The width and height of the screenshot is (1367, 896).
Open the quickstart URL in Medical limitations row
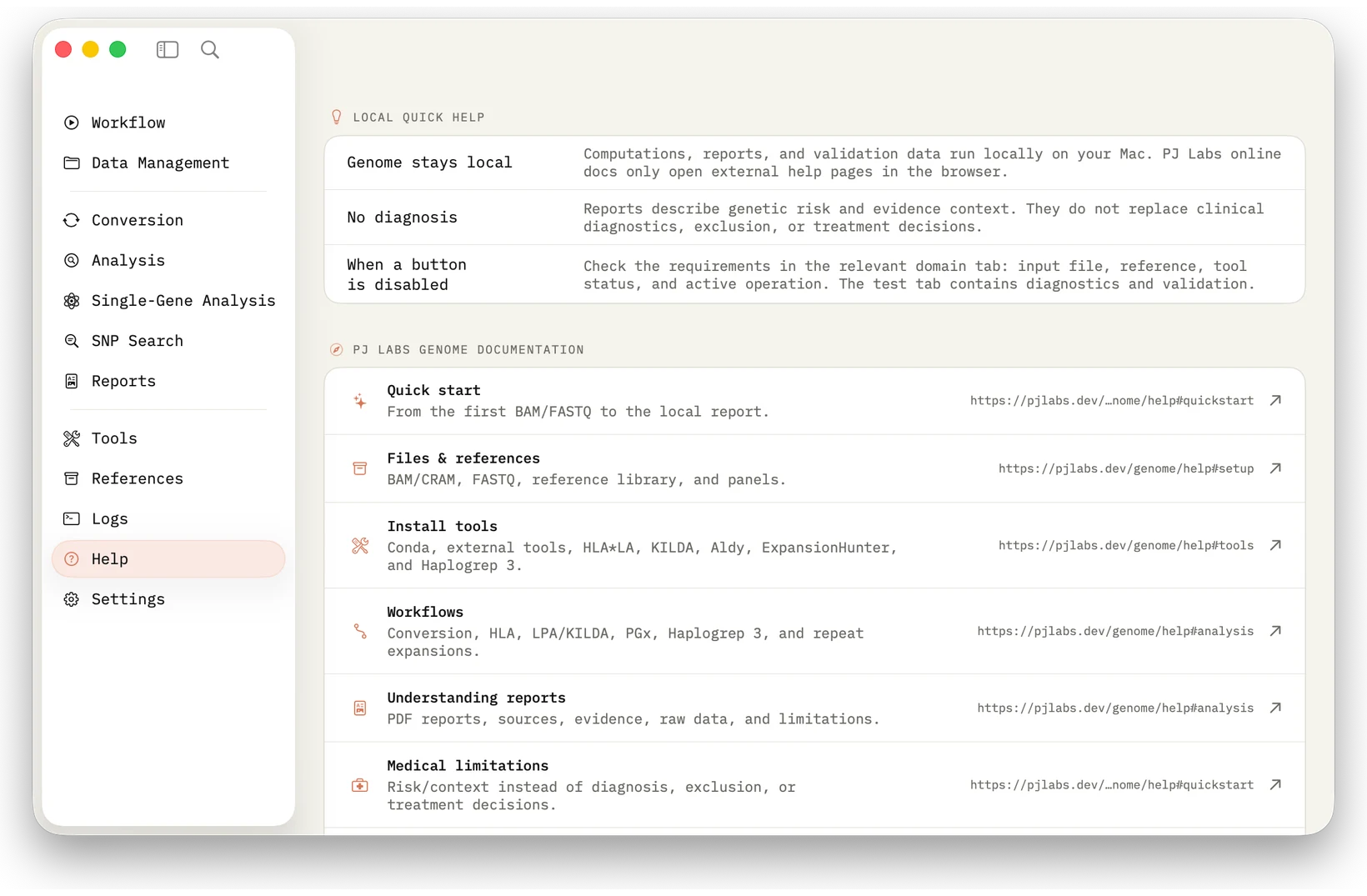pyautogui.click(x=1111, y=785)
